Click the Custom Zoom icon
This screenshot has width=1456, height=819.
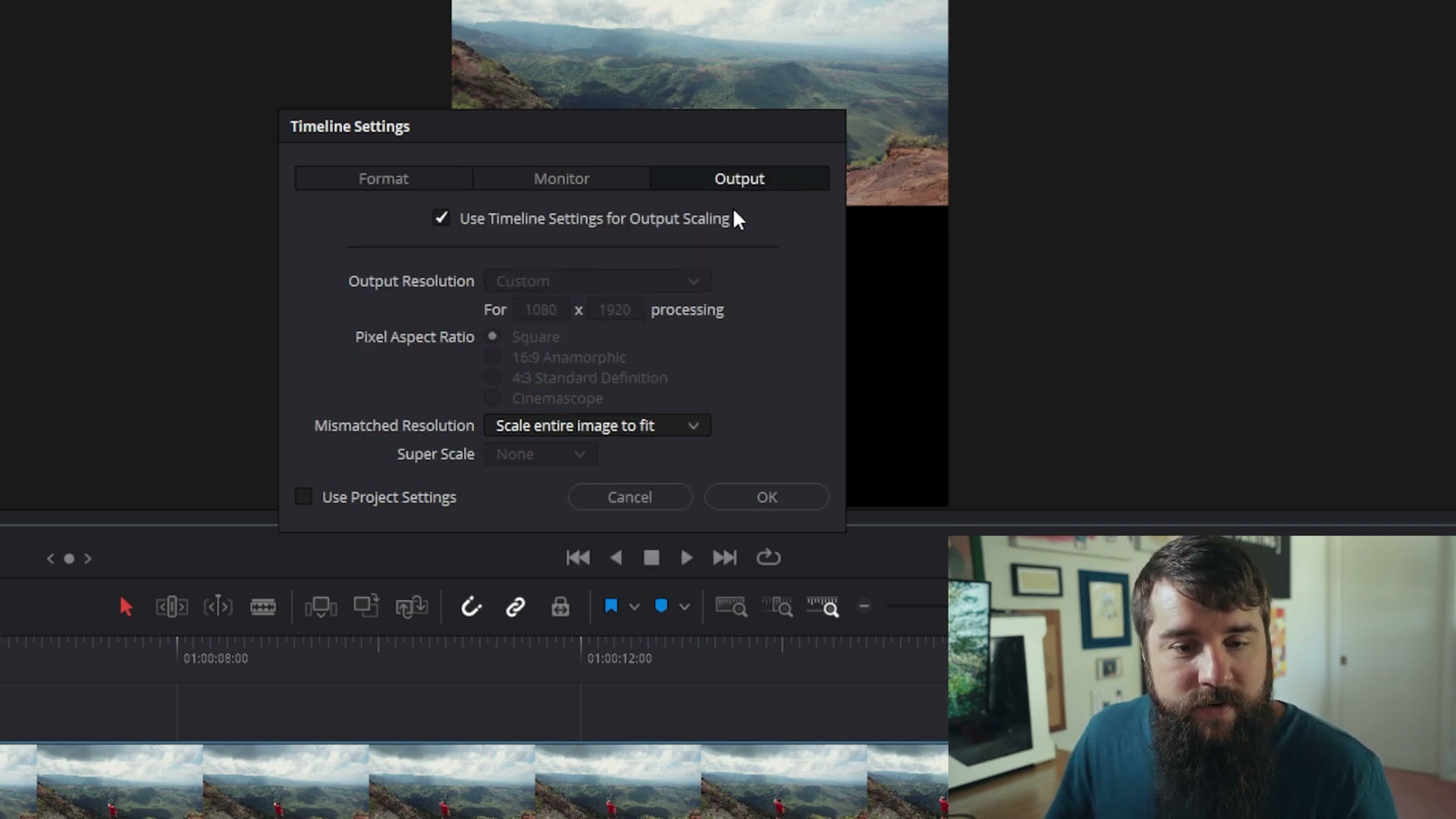pyautogui.click(x=823, y=607)
